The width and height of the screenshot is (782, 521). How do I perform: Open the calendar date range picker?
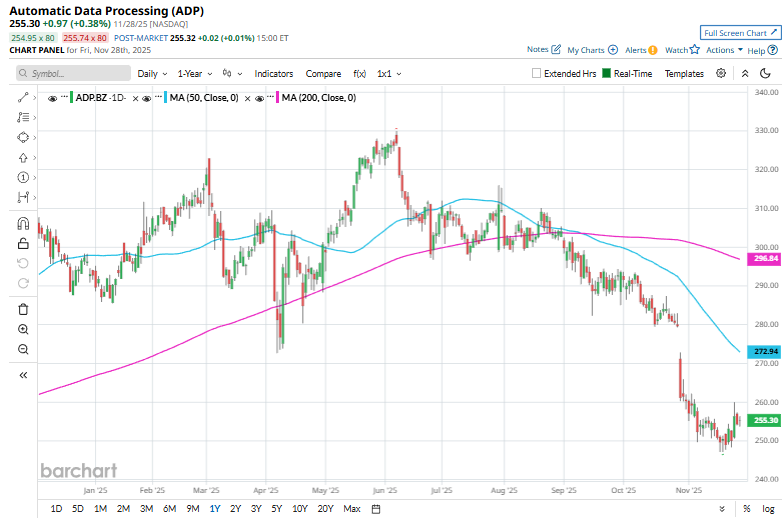pyautogui.click(x=375, y=509)
